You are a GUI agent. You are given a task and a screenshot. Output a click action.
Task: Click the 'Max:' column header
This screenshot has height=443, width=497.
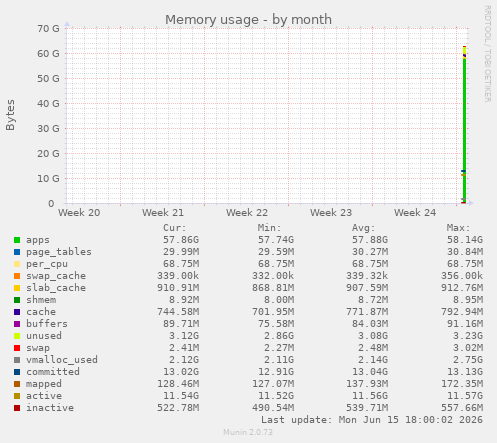[458, 228]
